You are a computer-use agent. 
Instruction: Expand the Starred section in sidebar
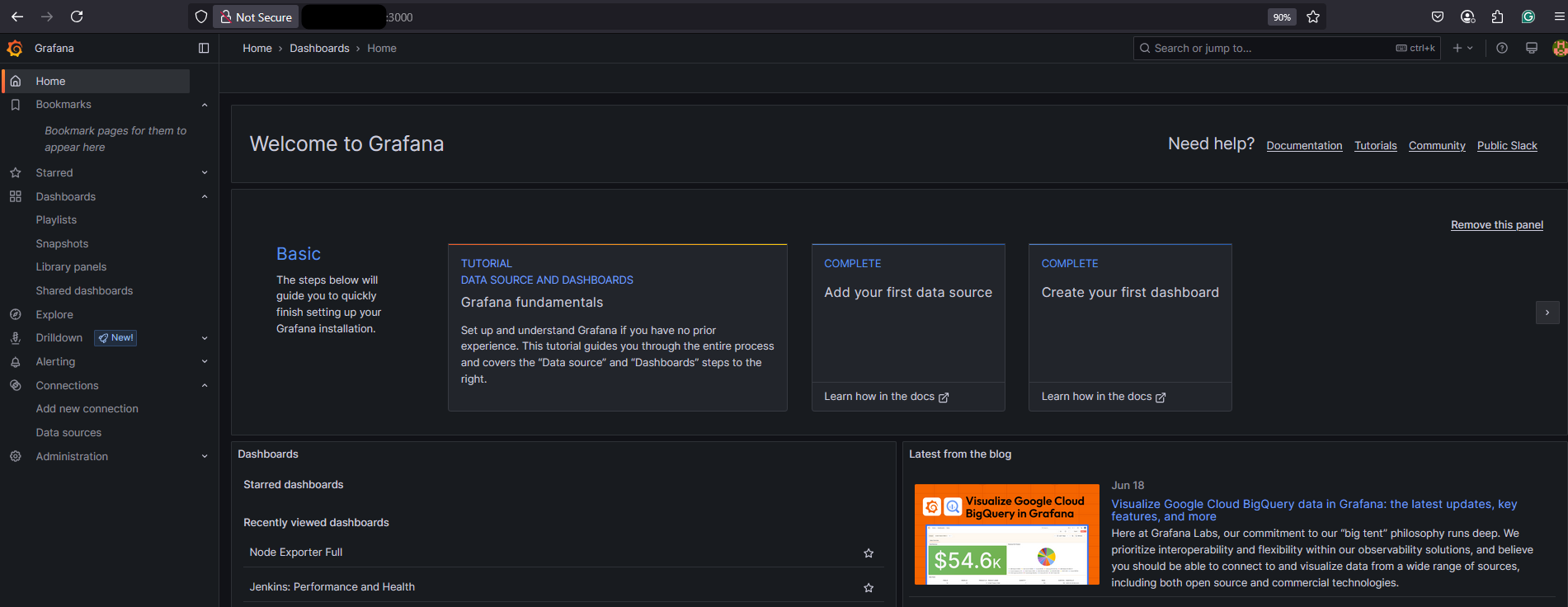click(x=205, y=173)
